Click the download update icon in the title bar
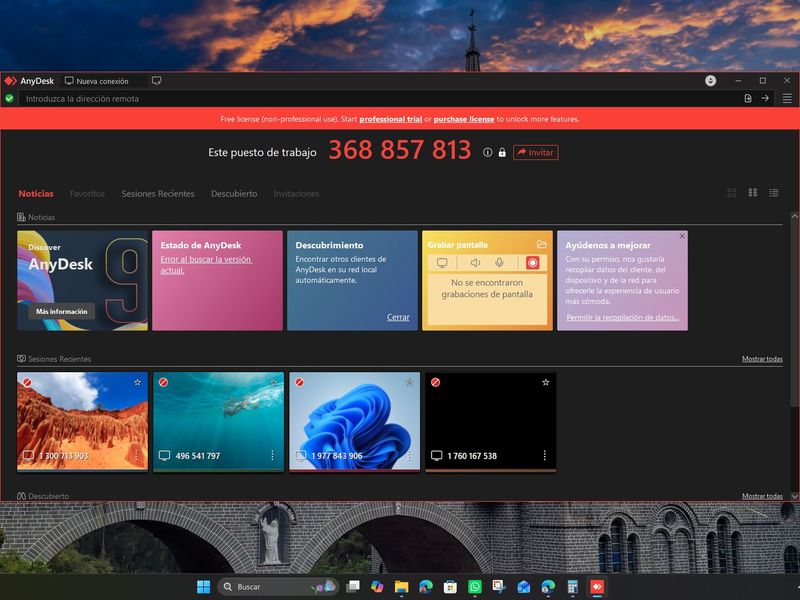This screenshot has width=800, height=600. (710, 81)
